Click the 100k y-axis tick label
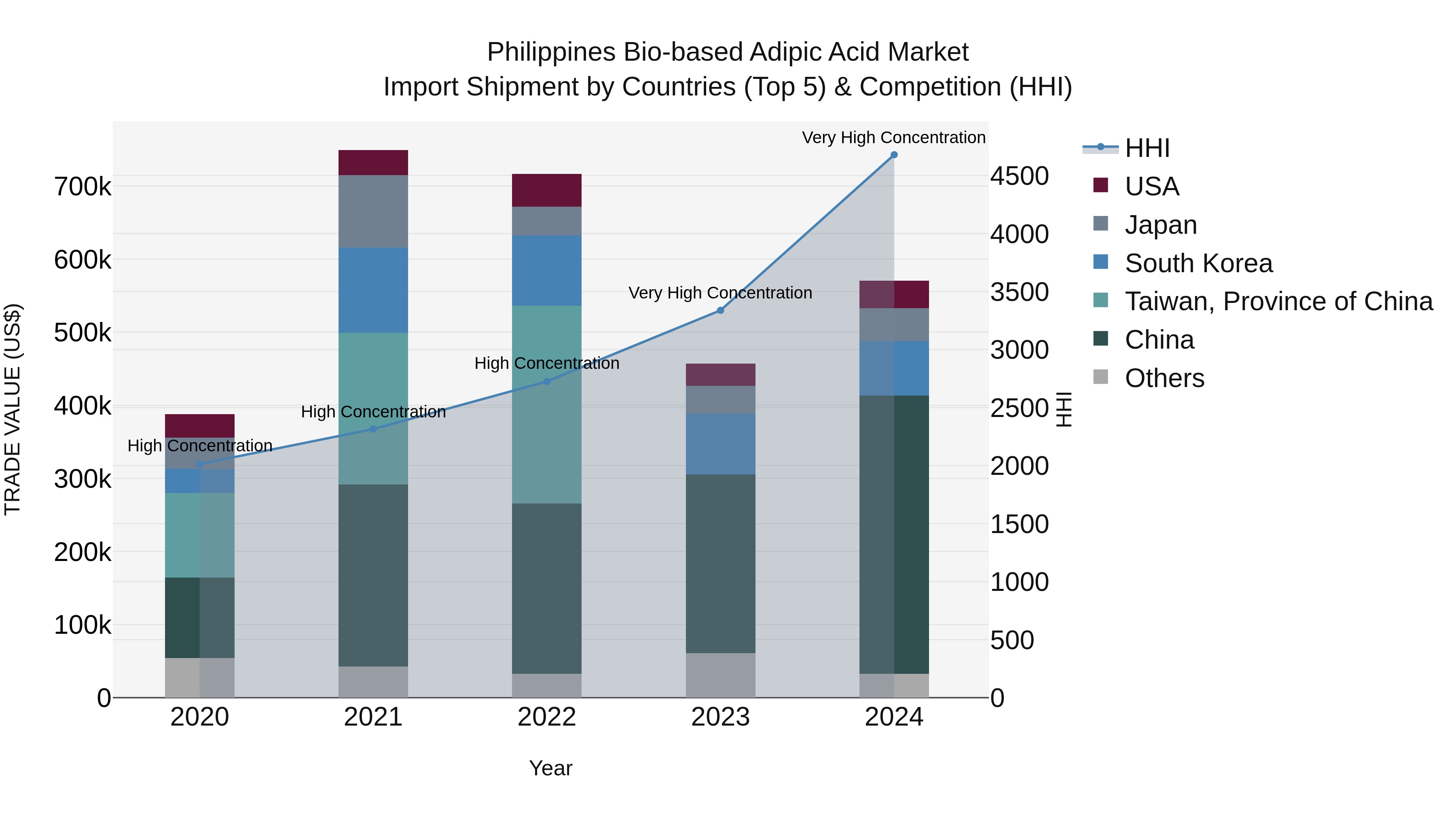 click(83, 625)
